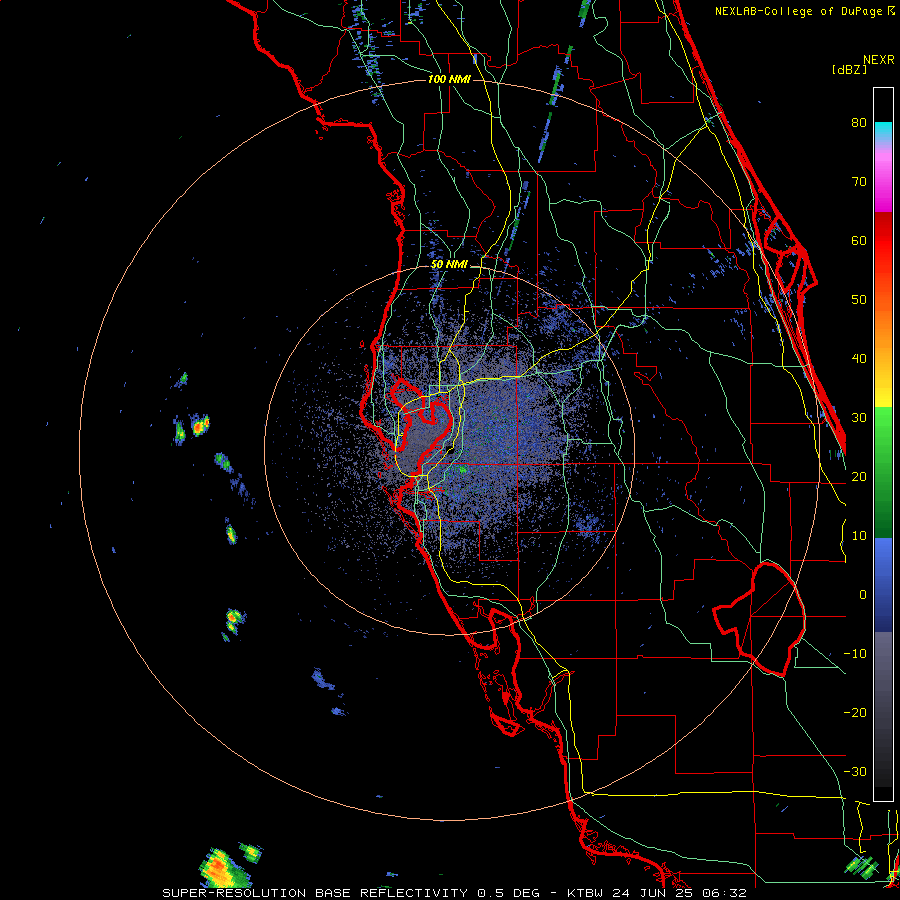Click the KTBW station identifier

[x=585, y=893]
